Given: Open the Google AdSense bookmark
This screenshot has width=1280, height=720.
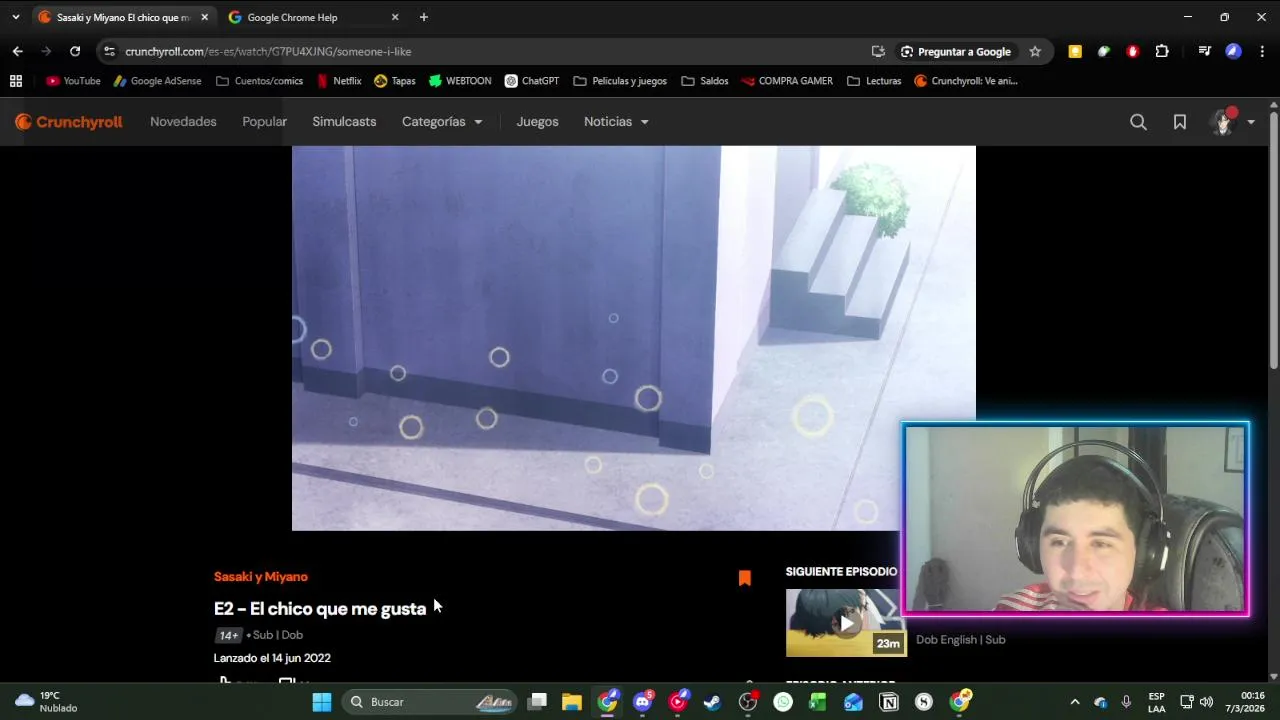Looking at the screenshot, I should (x=158, y=81).
